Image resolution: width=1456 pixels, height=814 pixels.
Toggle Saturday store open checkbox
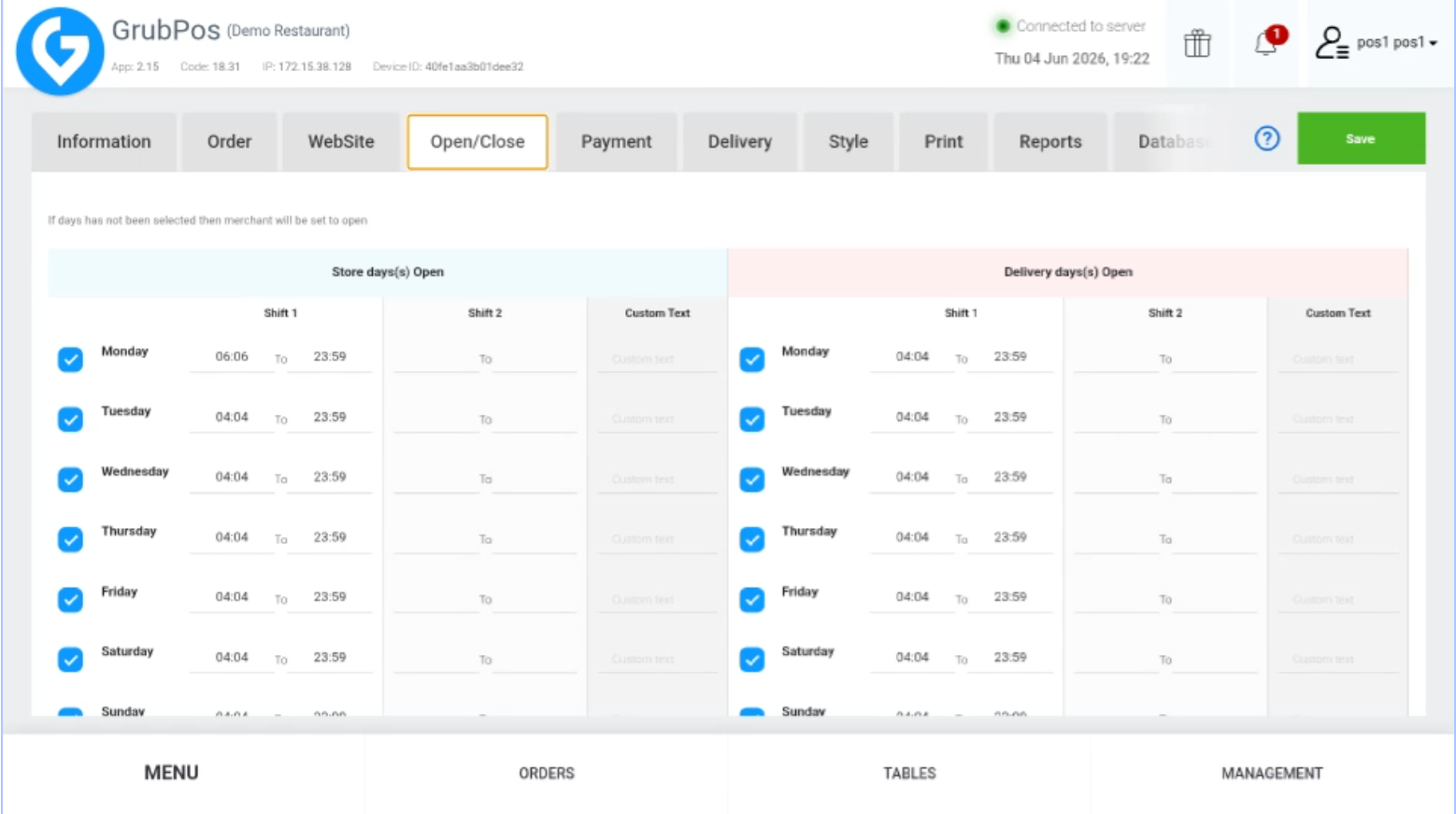coord(70,660)
